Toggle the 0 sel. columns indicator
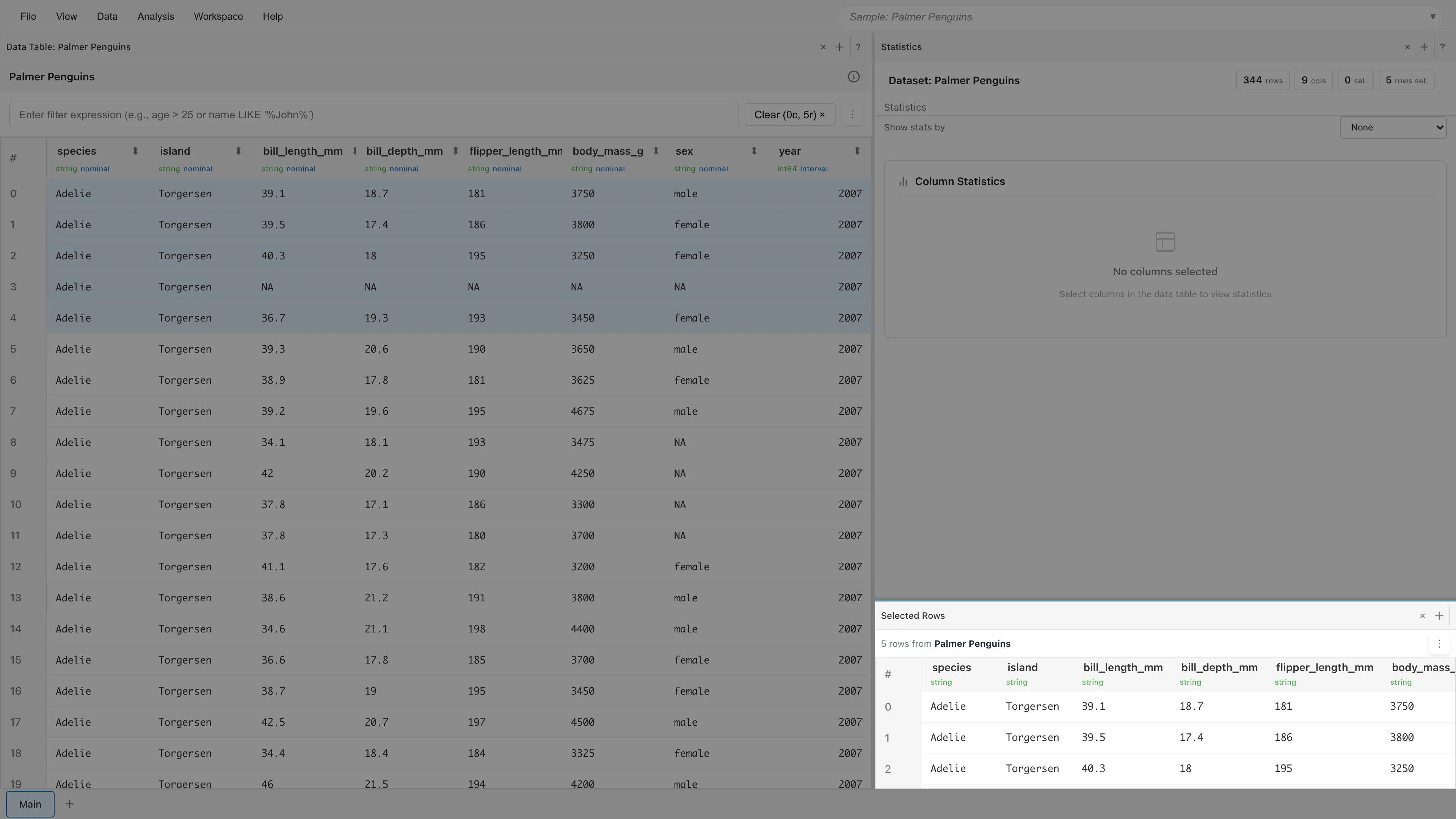The image size is (1456, 819). 1356,80
